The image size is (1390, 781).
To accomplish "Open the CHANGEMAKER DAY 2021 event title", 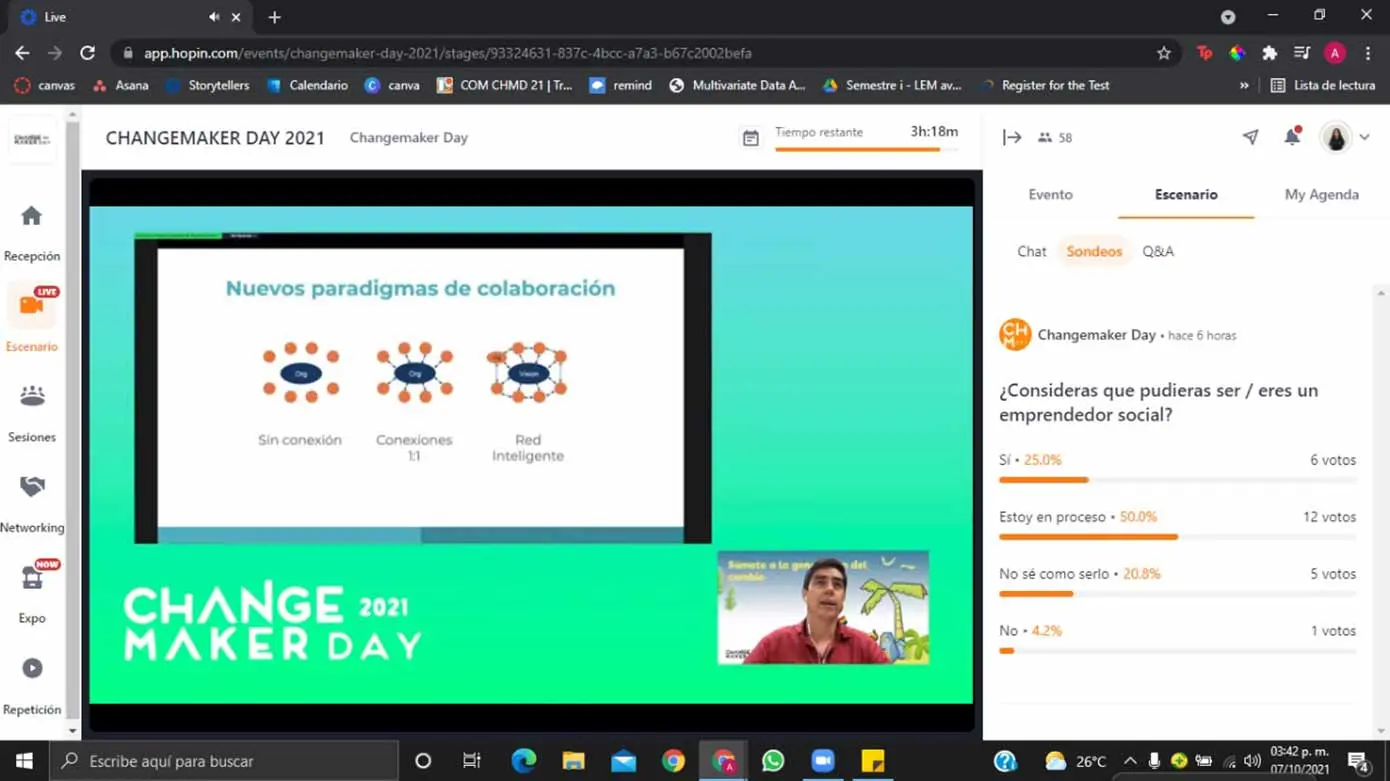I will click(215, 138).
